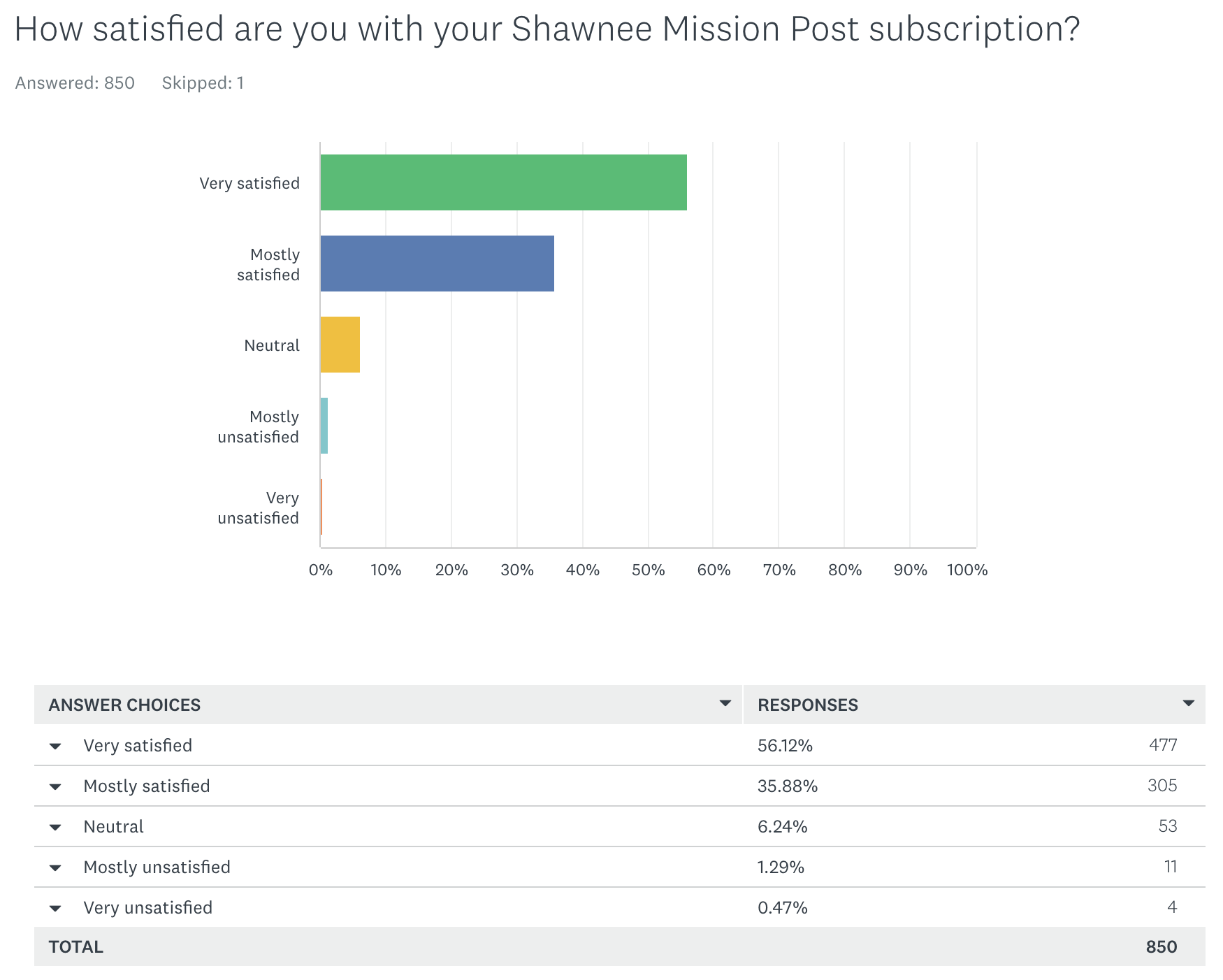Image resolution: width=1223 pixels, height=980 pixels.
Task: Click the teal Mostly unsatisfied bar
Action: click(324, 426)
